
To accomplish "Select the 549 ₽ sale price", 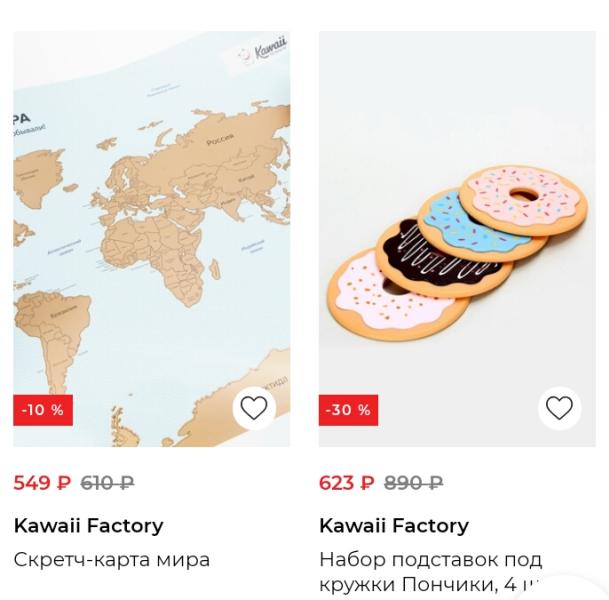I will pyautogui.click(x=43, y=483).
